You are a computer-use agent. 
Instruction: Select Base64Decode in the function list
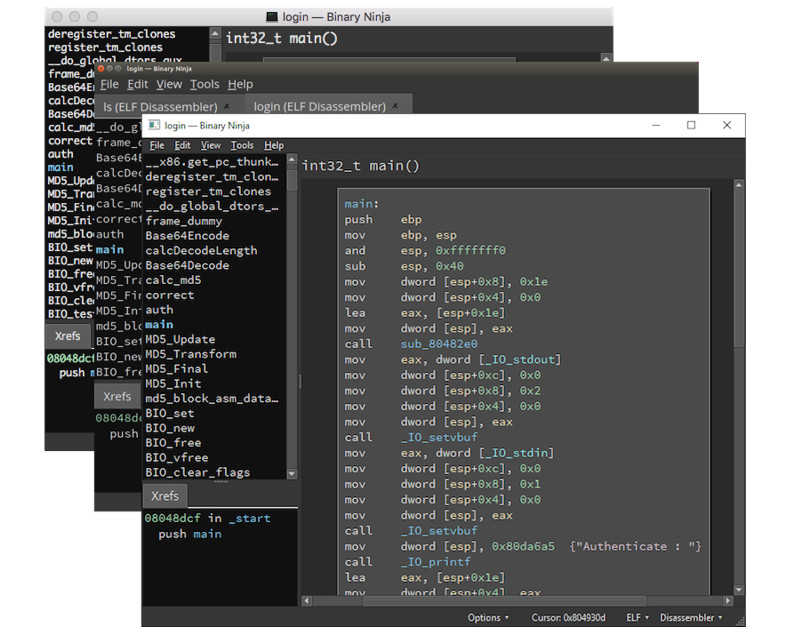(x=187, y=265)
